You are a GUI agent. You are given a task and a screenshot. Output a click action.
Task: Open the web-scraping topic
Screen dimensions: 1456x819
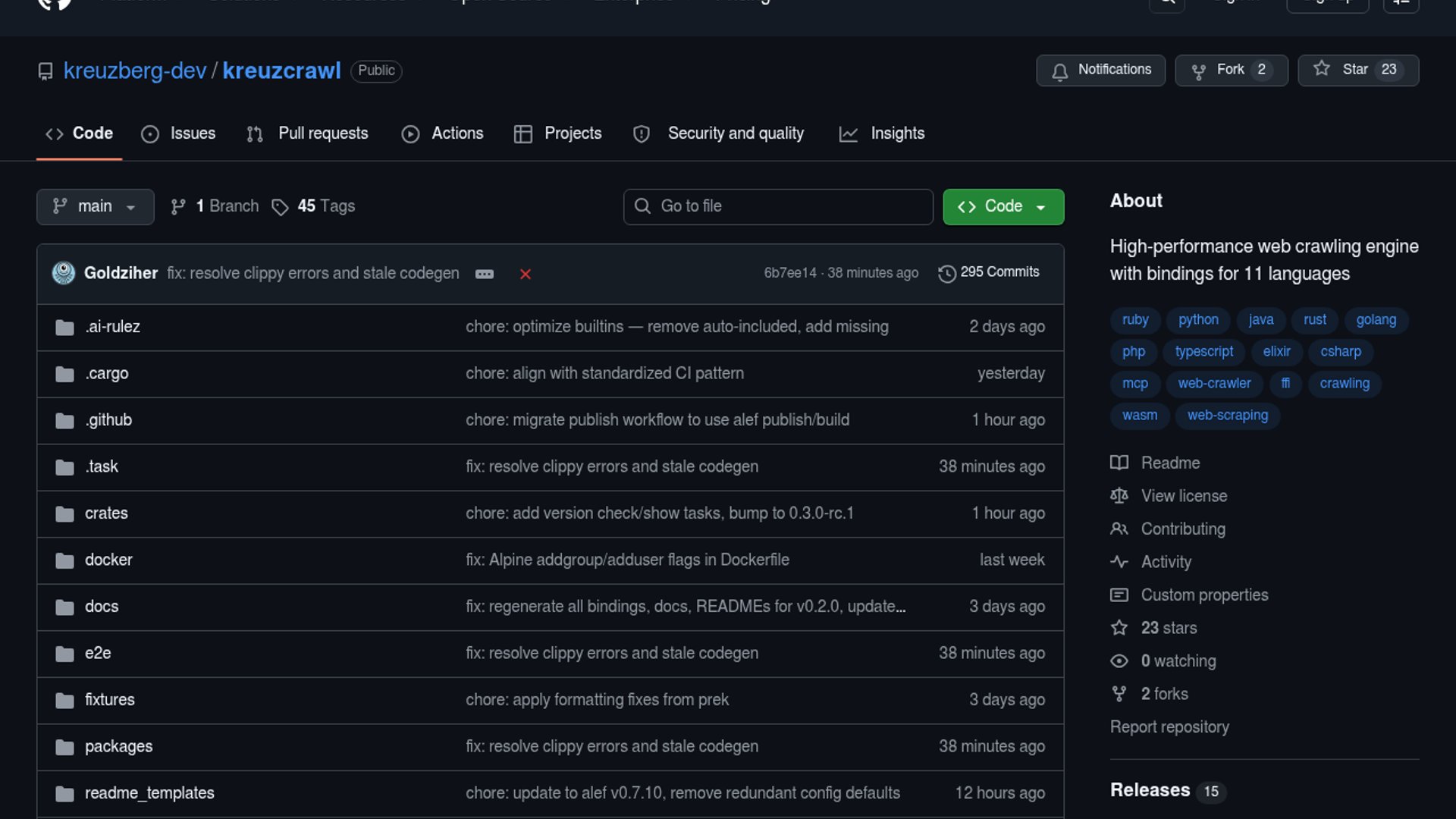pos(1227,416)
